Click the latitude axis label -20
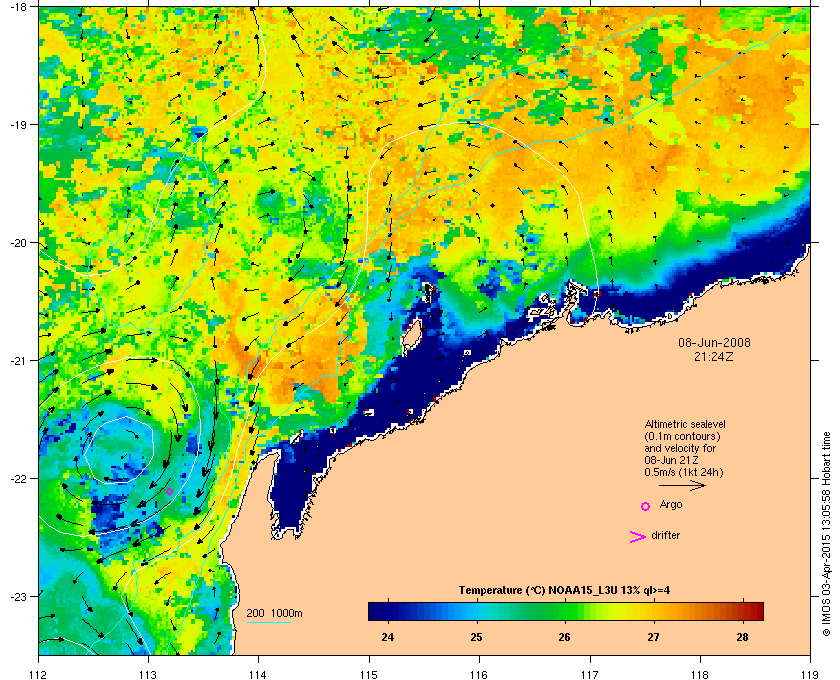840x680 pixels. coord(18,243)
